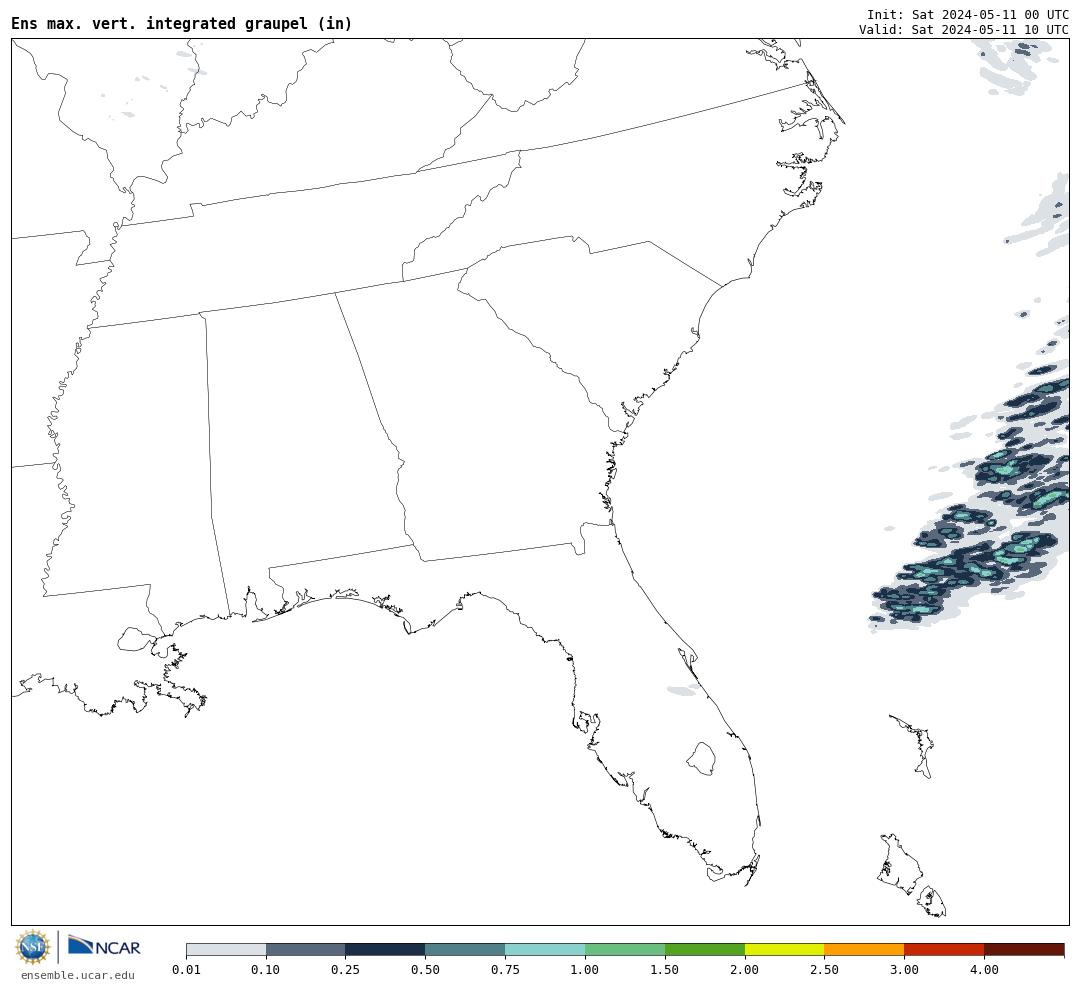Click the colorbar label '2.50'
Viewport: 1080px width, 988px height.
pyautogui.click(x=825, y=970)
